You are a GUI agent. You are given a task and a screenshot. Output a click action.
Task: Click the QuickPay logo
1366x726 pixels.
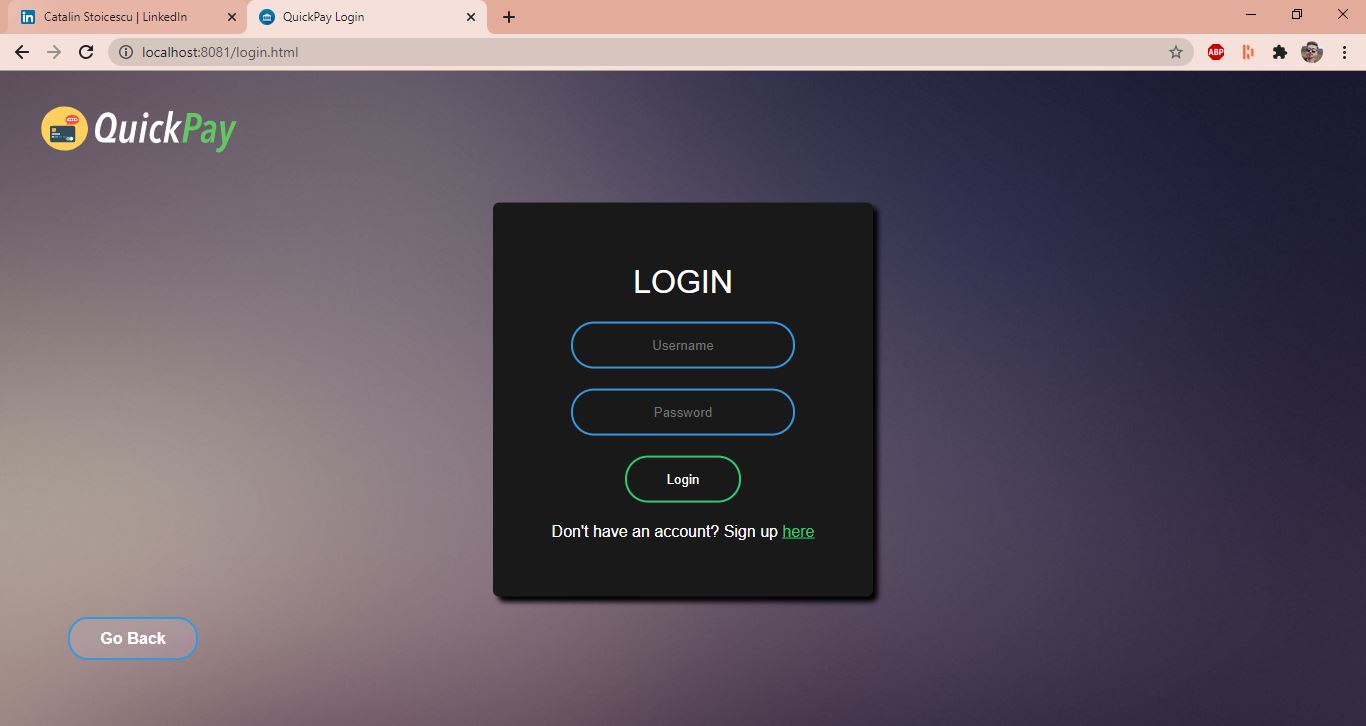[x=138, y=129]
